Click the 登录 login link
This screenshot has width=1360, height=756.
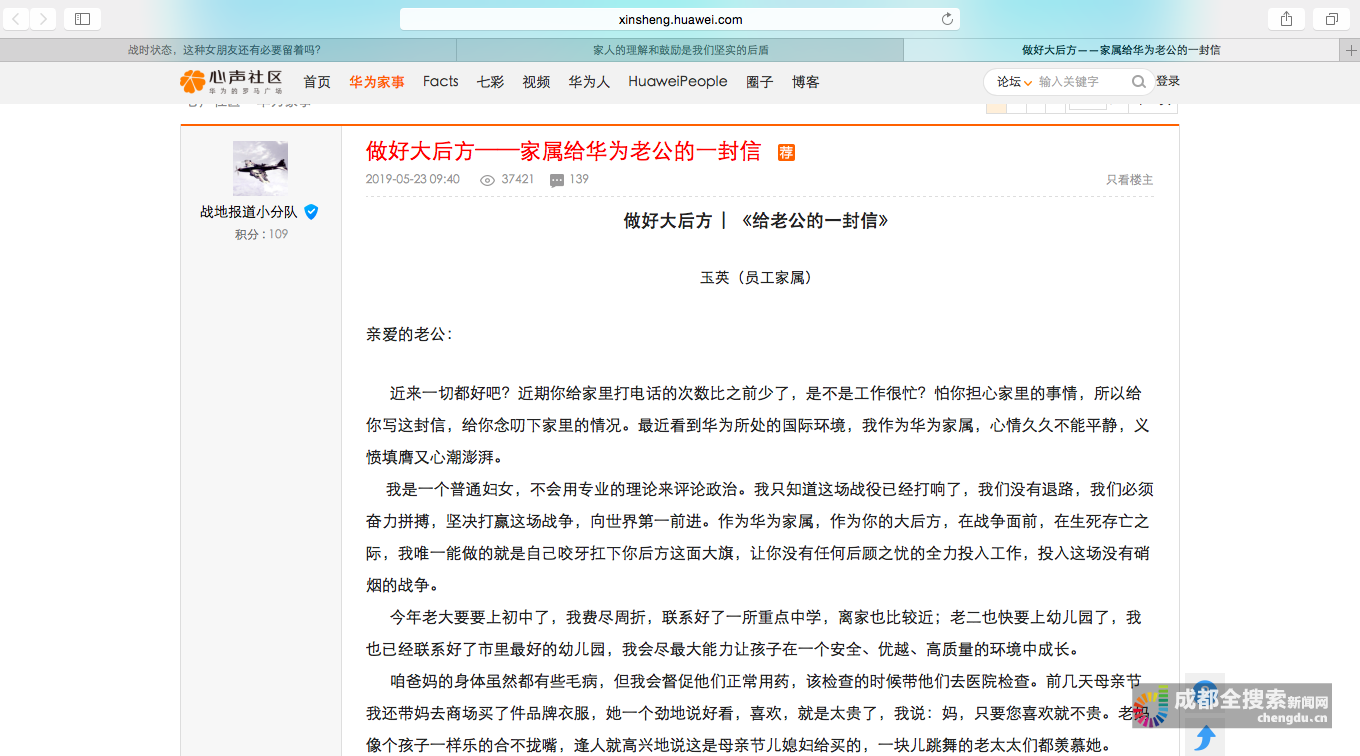pyautogui.click(x=1168, y=82)
